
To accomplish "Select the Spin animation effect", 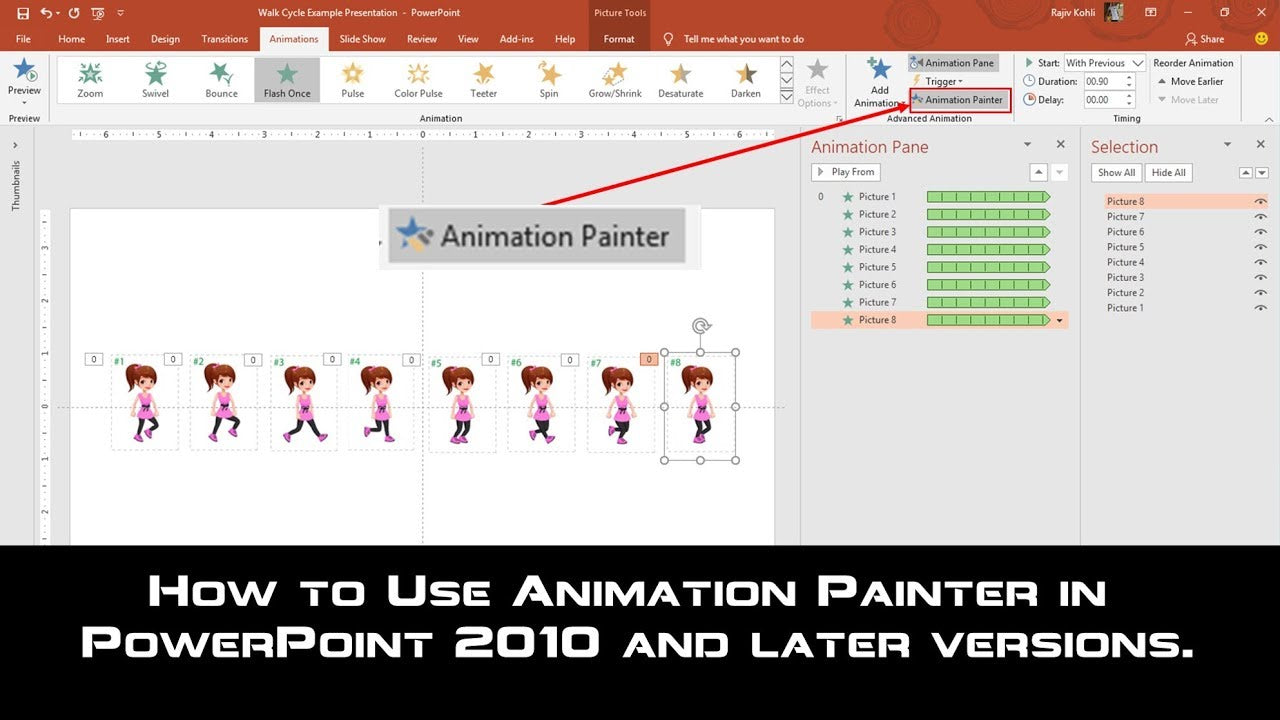I will pyautogui.click(x=548, y=78).
